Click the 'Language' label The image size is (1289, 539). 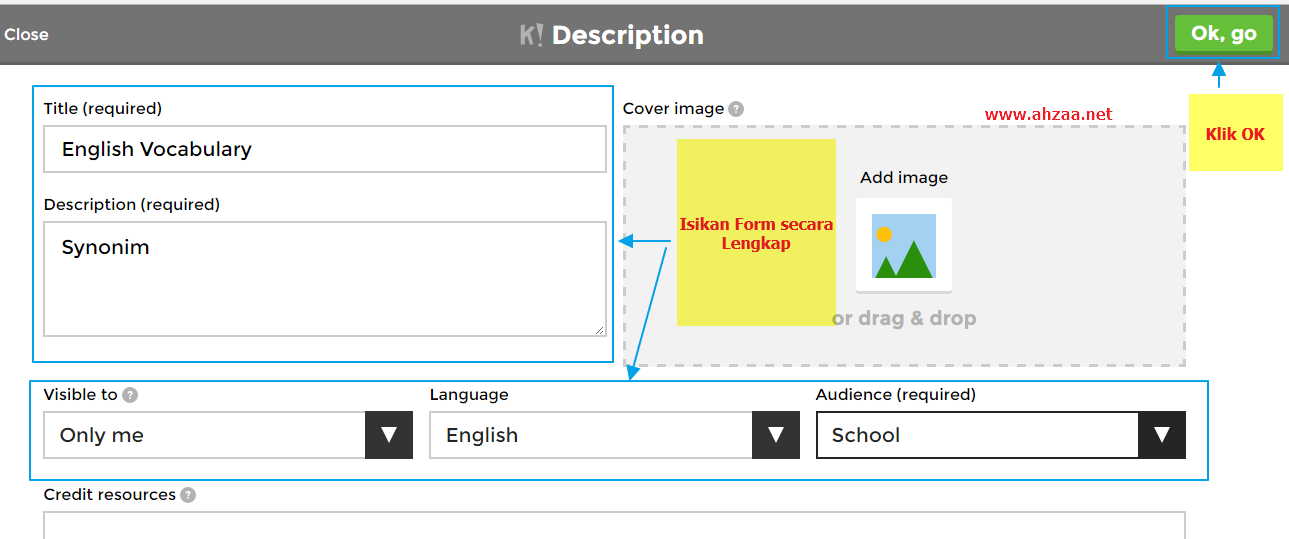[469, 395]
